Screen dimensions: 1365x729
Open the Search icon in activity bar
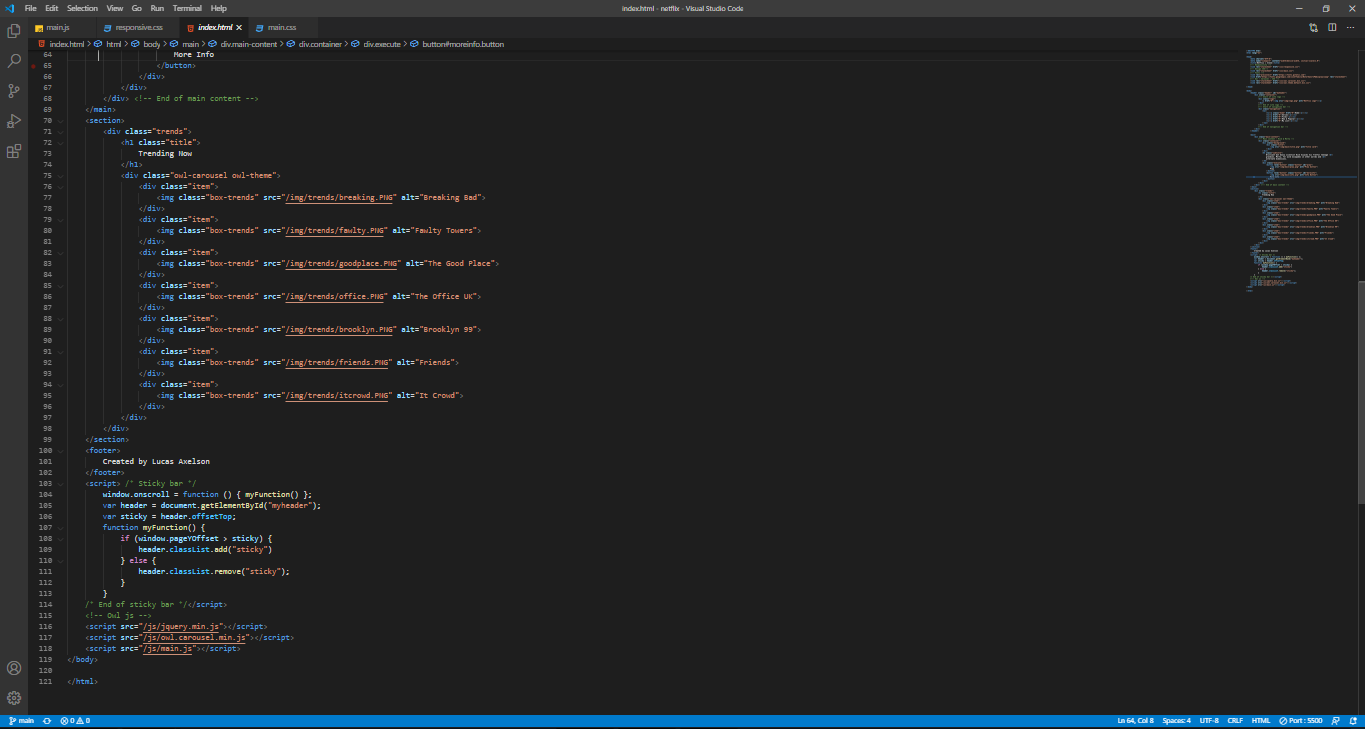click(x=13, y=60)
